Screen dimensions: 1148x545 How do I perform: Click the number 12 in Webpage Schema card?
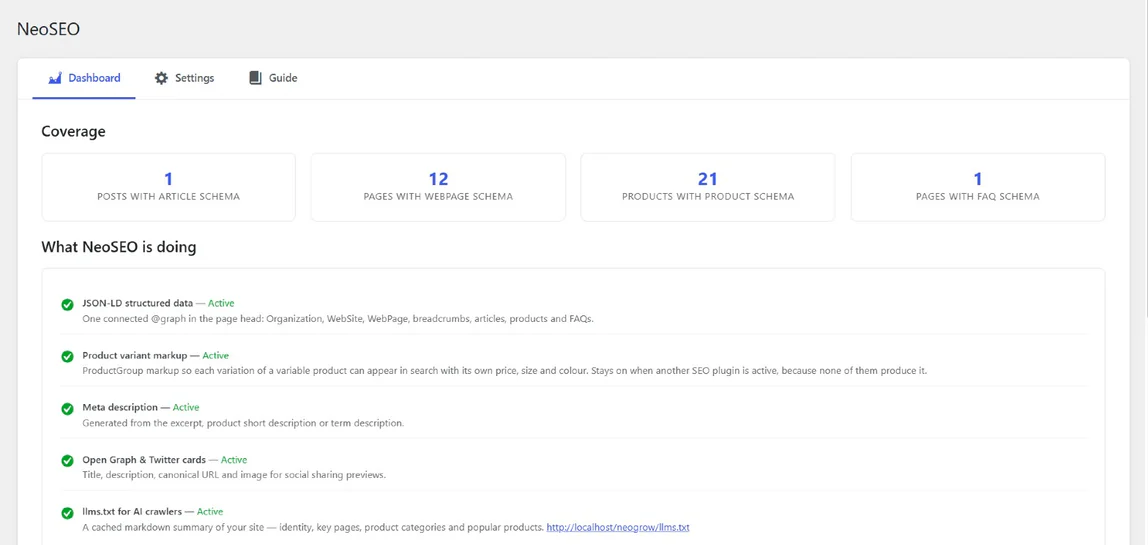tap(438, 179)
